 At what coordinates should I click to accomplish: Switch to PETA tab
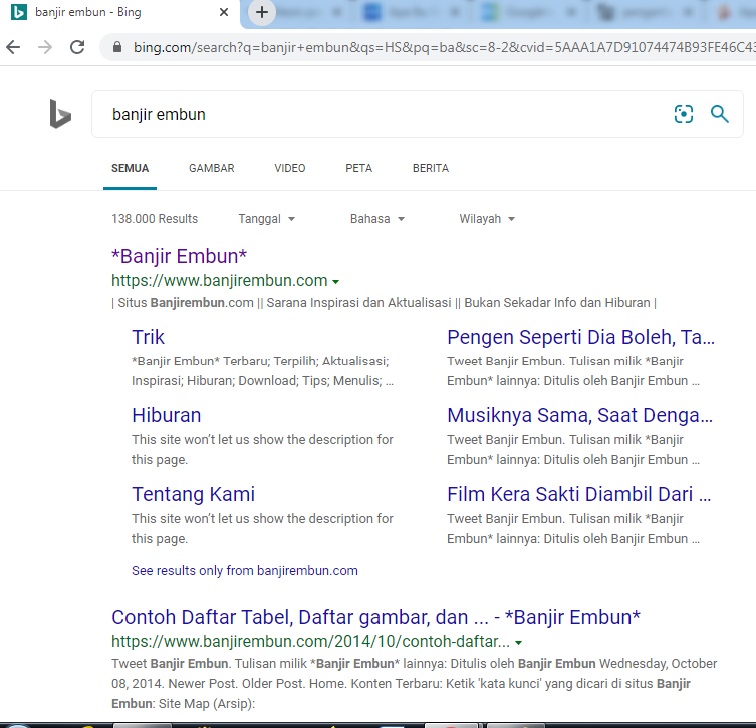click(358, 168)
